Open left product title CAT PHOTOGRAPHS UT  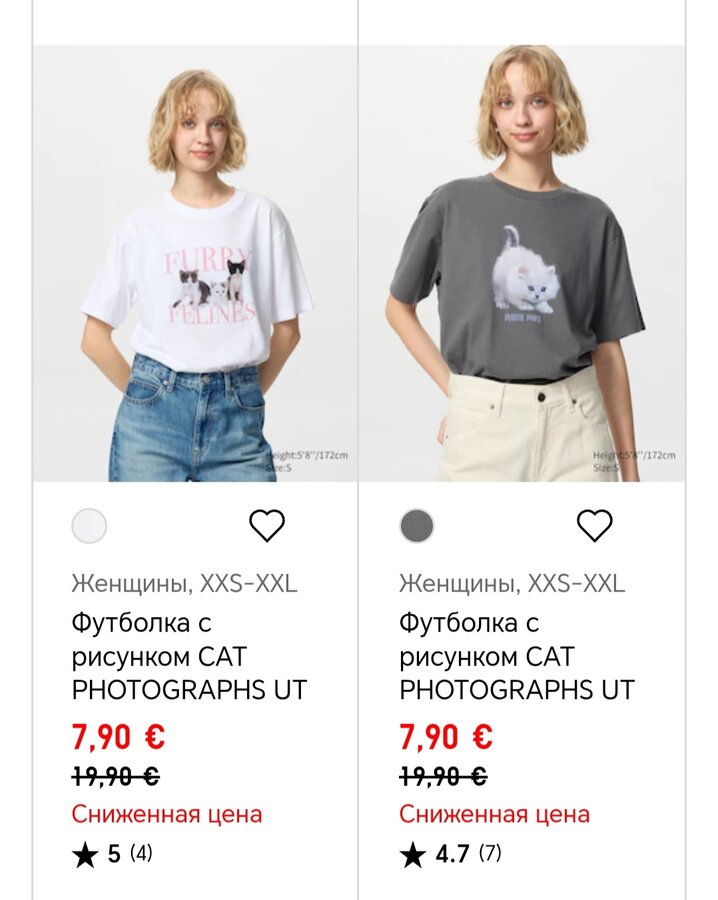pyautogui.click(x=189, y=657)
